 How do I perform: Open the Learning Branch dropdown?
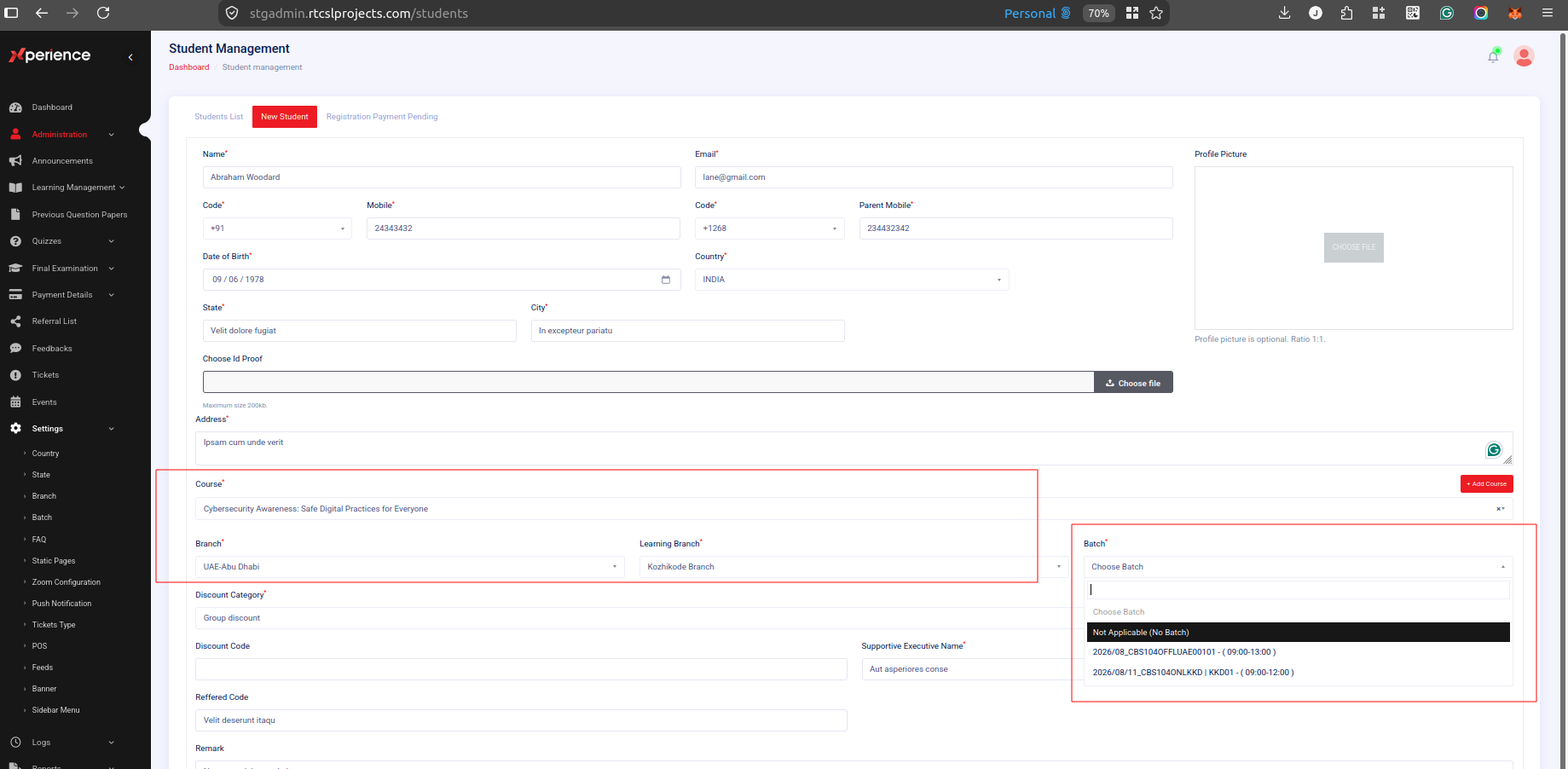tap(853, 567)
